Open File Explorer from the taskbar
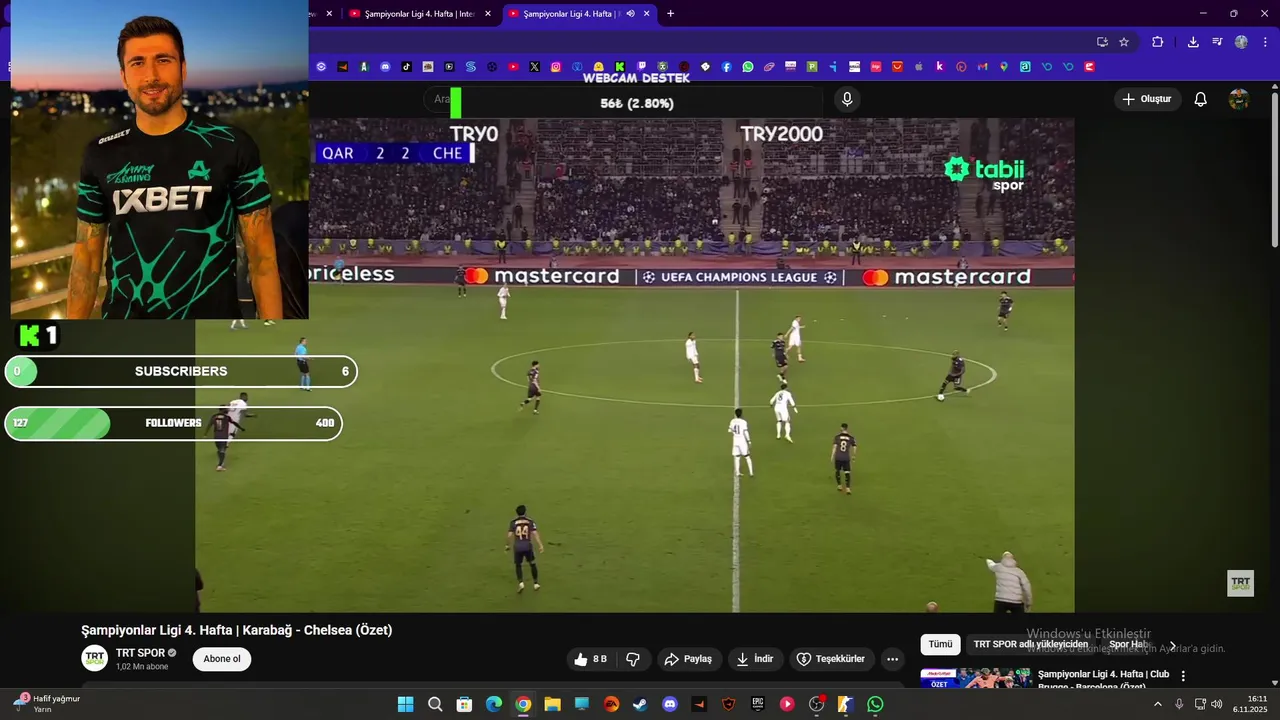The height and width of the screenshot is (720, 1280). (552, 704)
